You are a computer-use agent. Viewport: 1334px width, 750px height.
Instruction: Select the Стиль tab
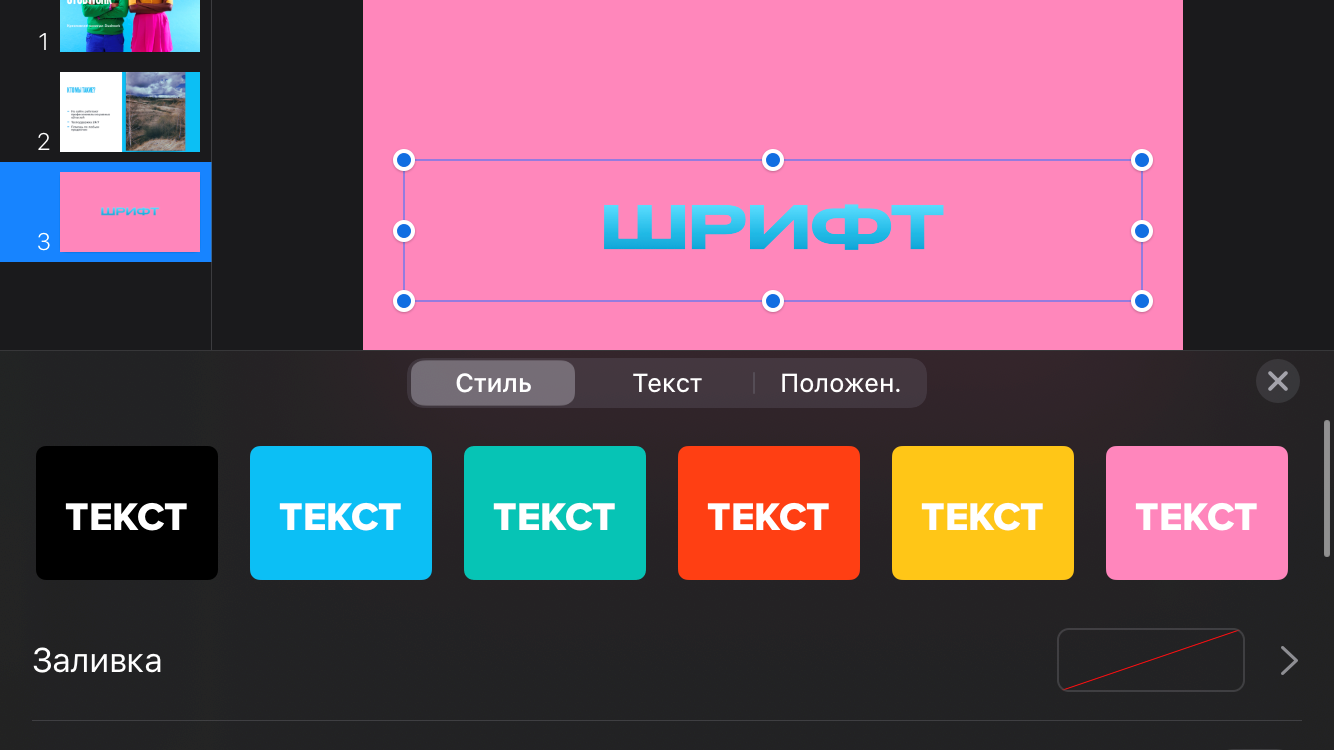(x=493, y=383)
